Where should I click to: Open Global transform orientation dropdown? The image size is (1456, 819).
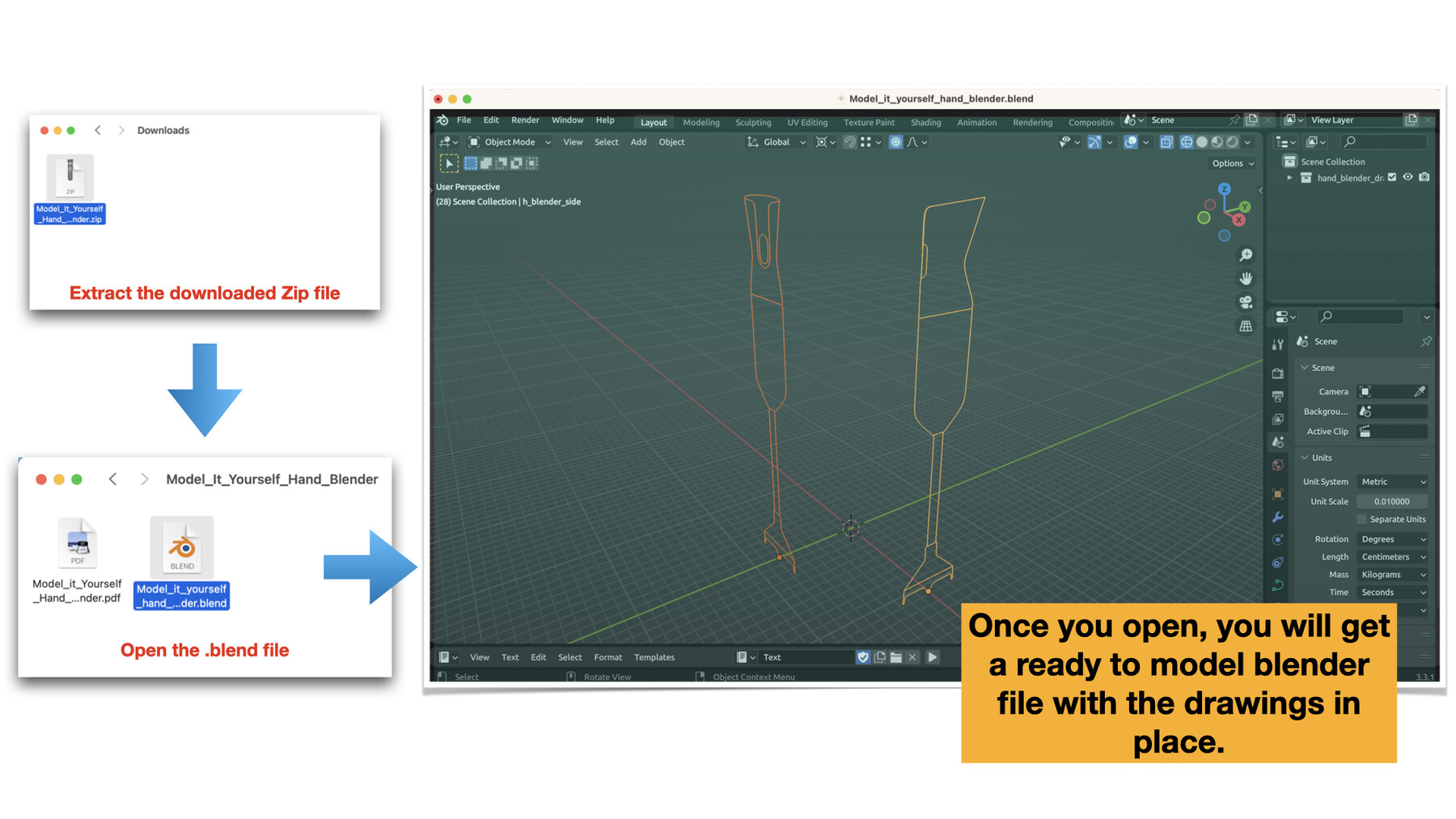point(777,142)
